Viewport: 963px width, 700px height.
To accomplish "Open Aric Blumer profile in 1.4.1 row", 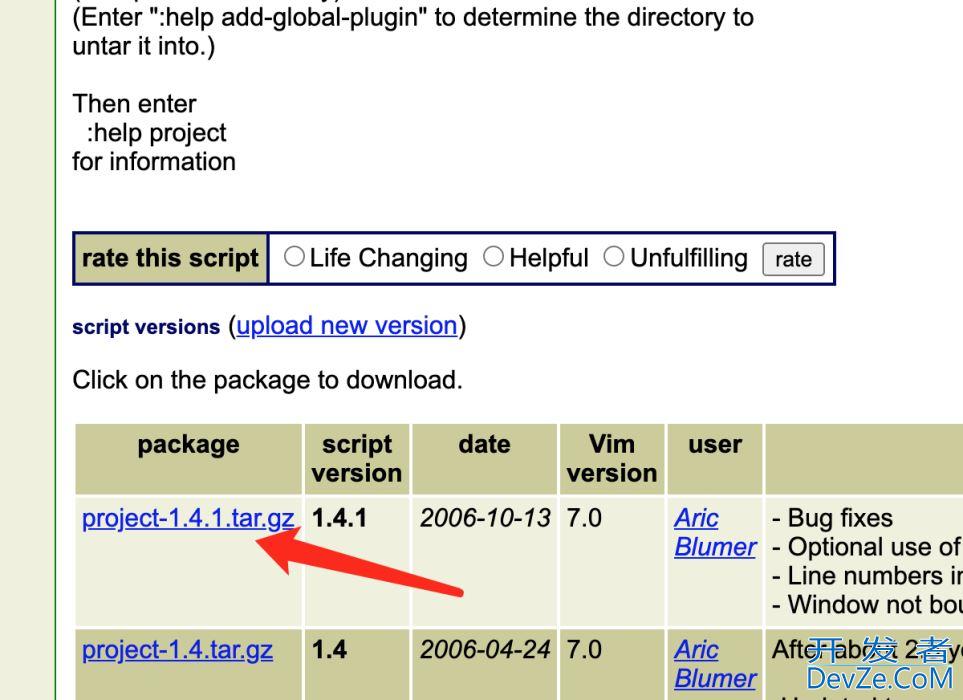I will 715,532.
